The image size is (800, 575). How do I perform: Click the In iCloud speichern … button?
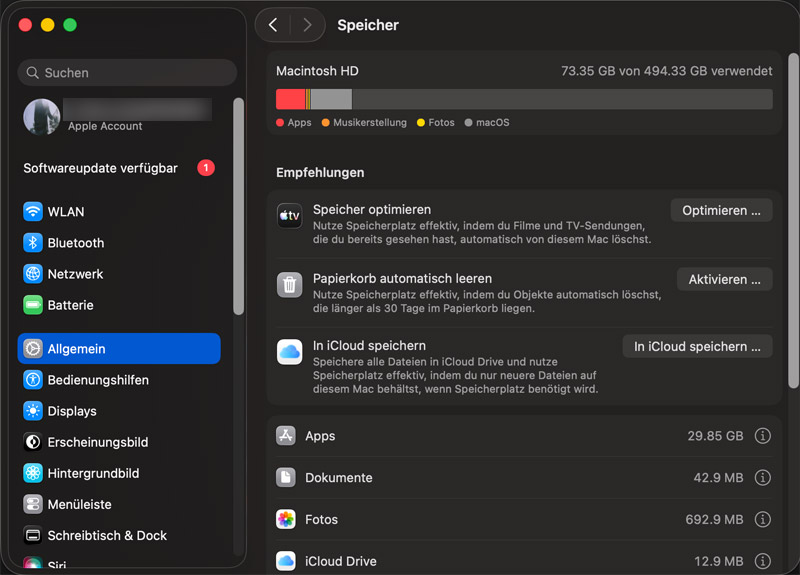[x=697, y=346]
